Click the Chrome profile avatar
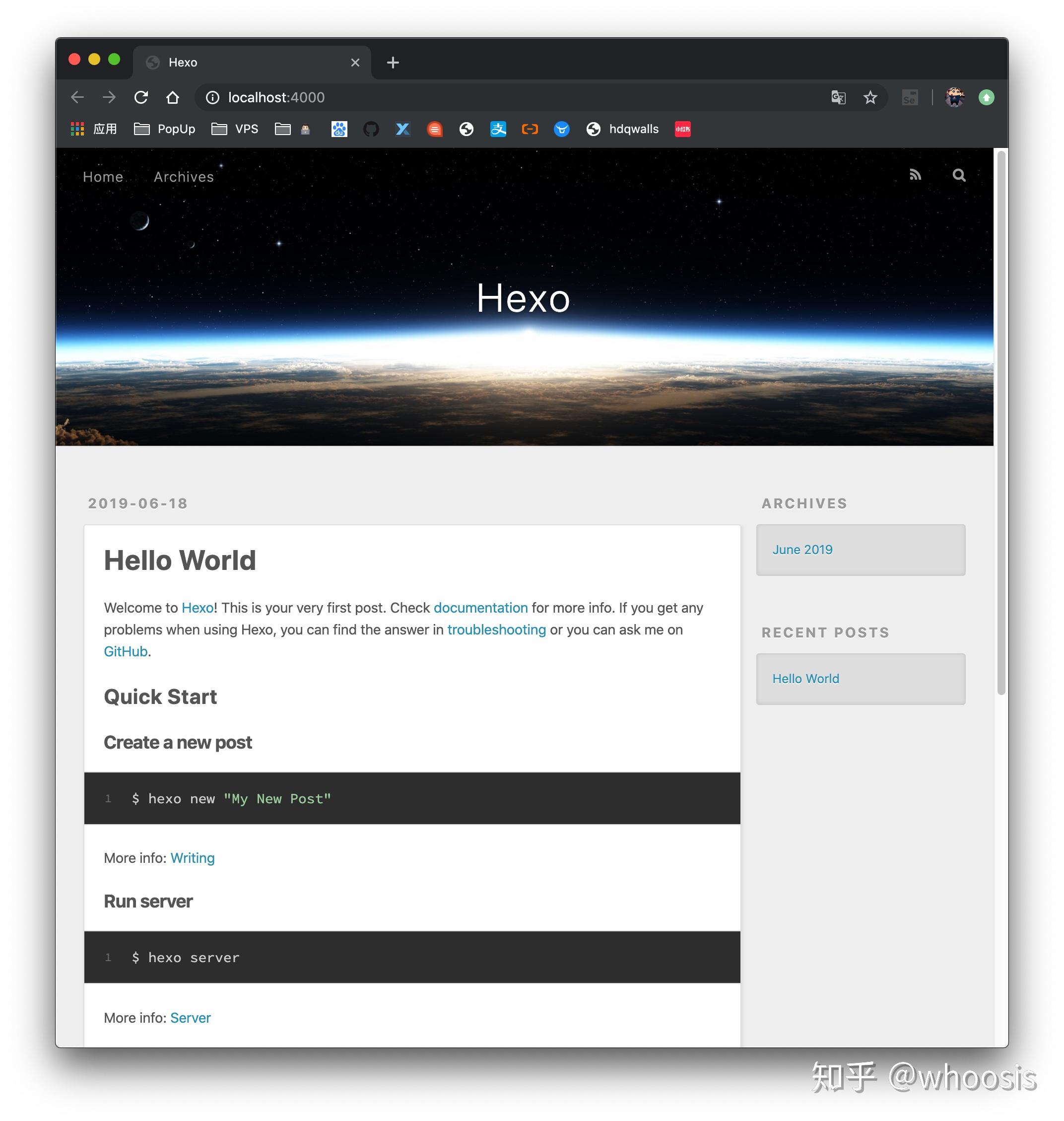The height and width of the screenshot is (1121, 1064). [955, 97]
